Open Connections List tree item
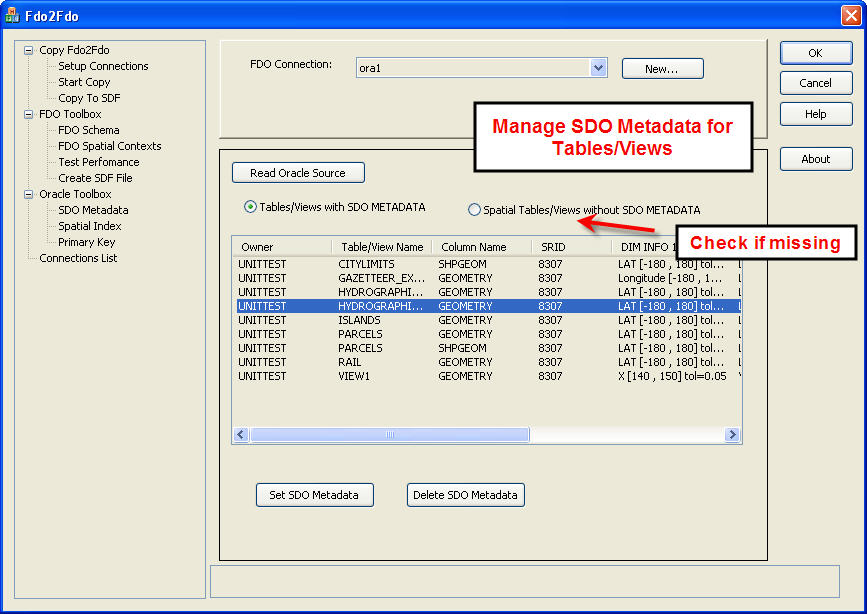 (x=78, y=258)
